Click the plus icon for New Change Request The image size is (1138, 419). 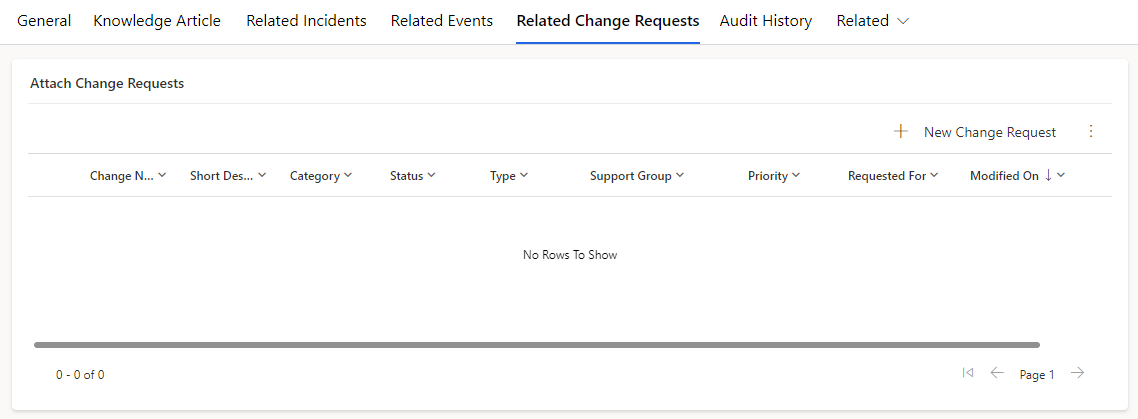[901, 131]
